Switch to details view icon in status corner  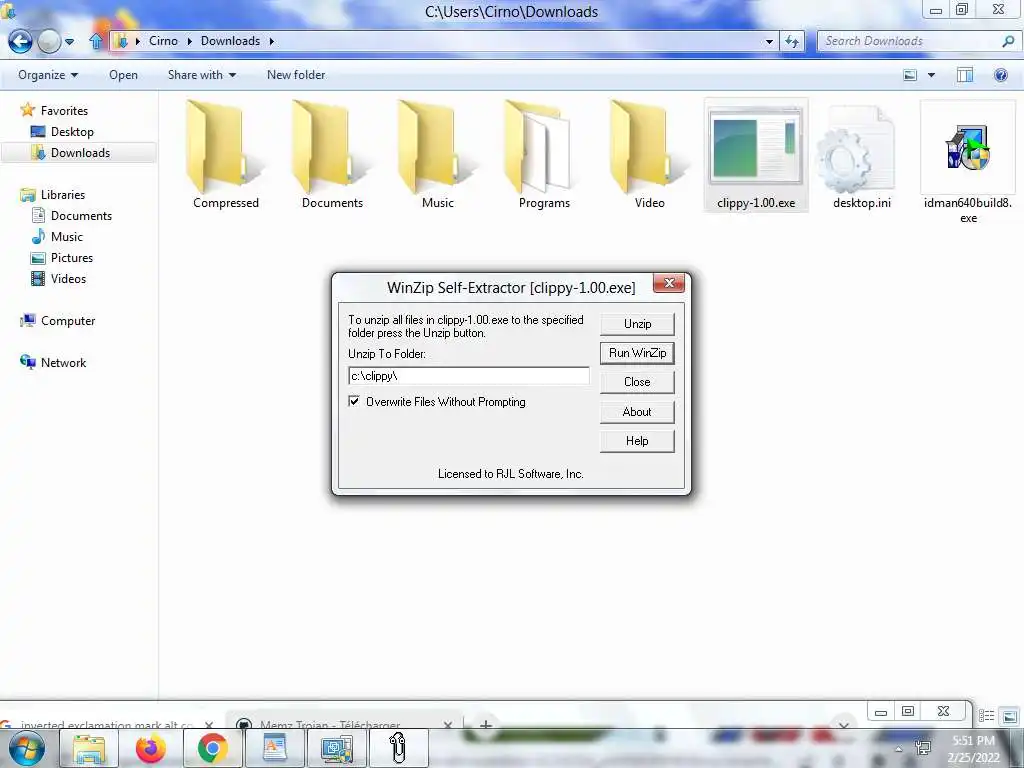[x=986, y=716]
